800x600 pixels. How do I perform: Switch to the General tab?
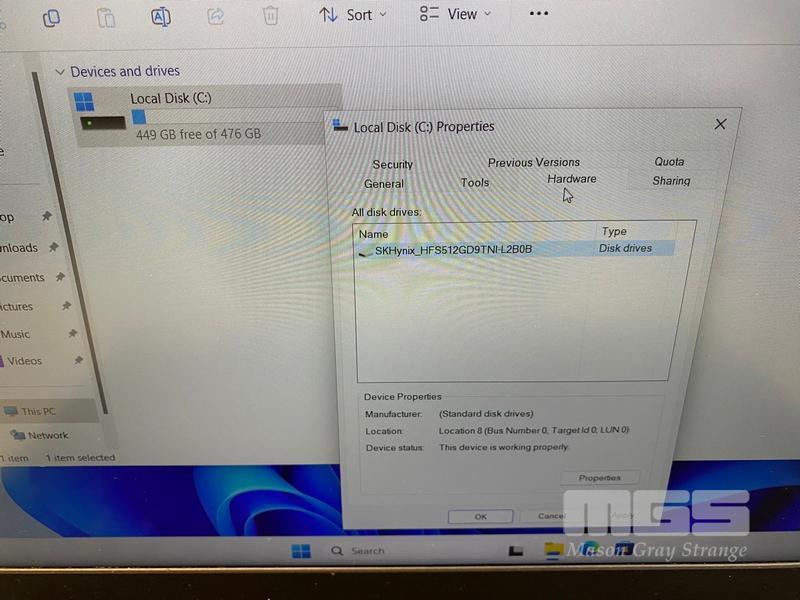coord(384,184)
